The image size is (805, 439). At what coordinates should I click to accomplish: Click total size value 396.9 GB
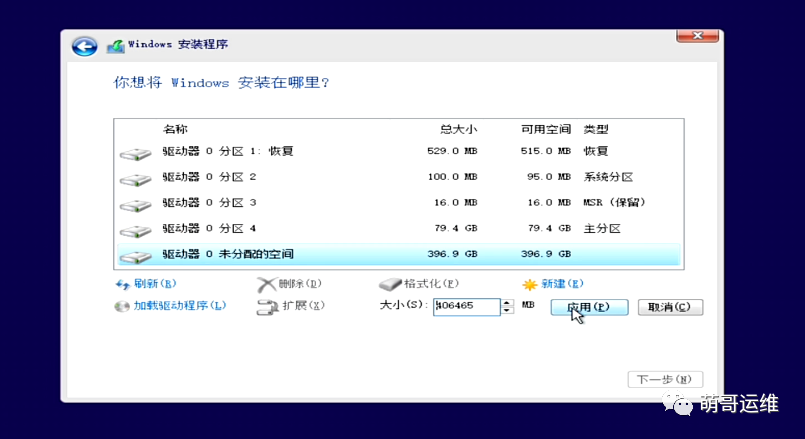click(452, 254)
